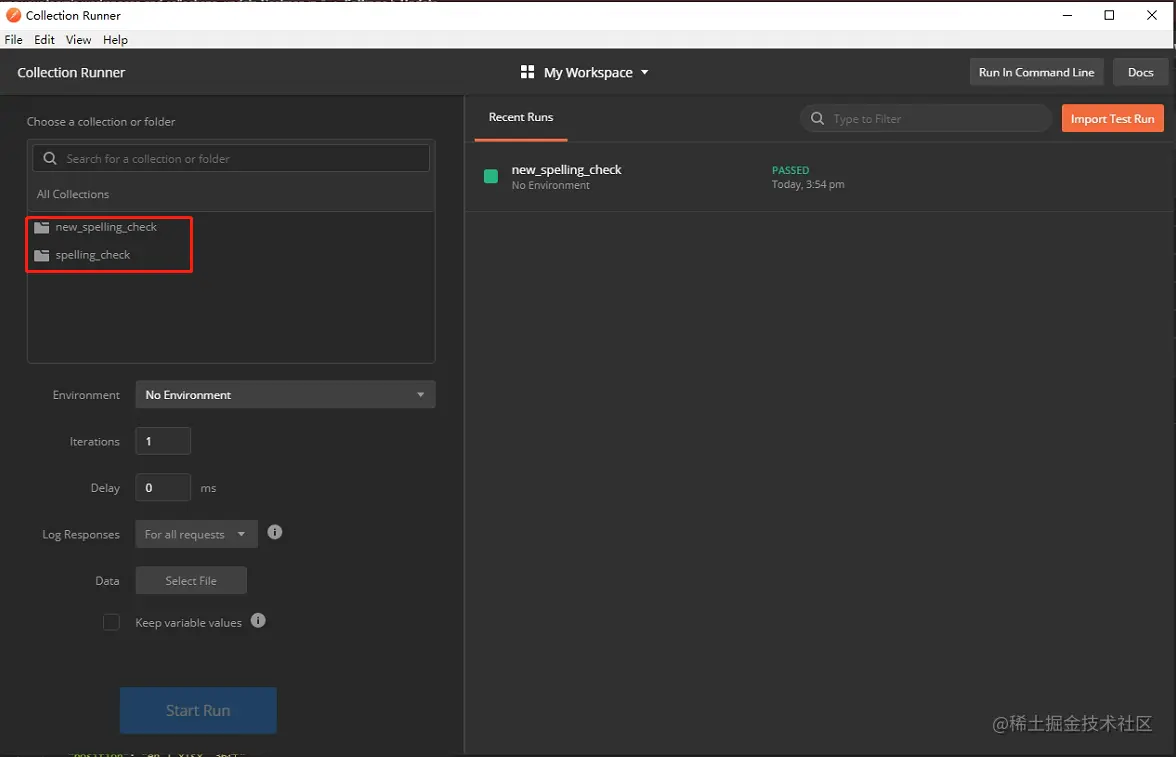Click the magnifier icon in Type to Filter
The height and width of the screenshot is (757, 1176).
click(x=818, y=119)
